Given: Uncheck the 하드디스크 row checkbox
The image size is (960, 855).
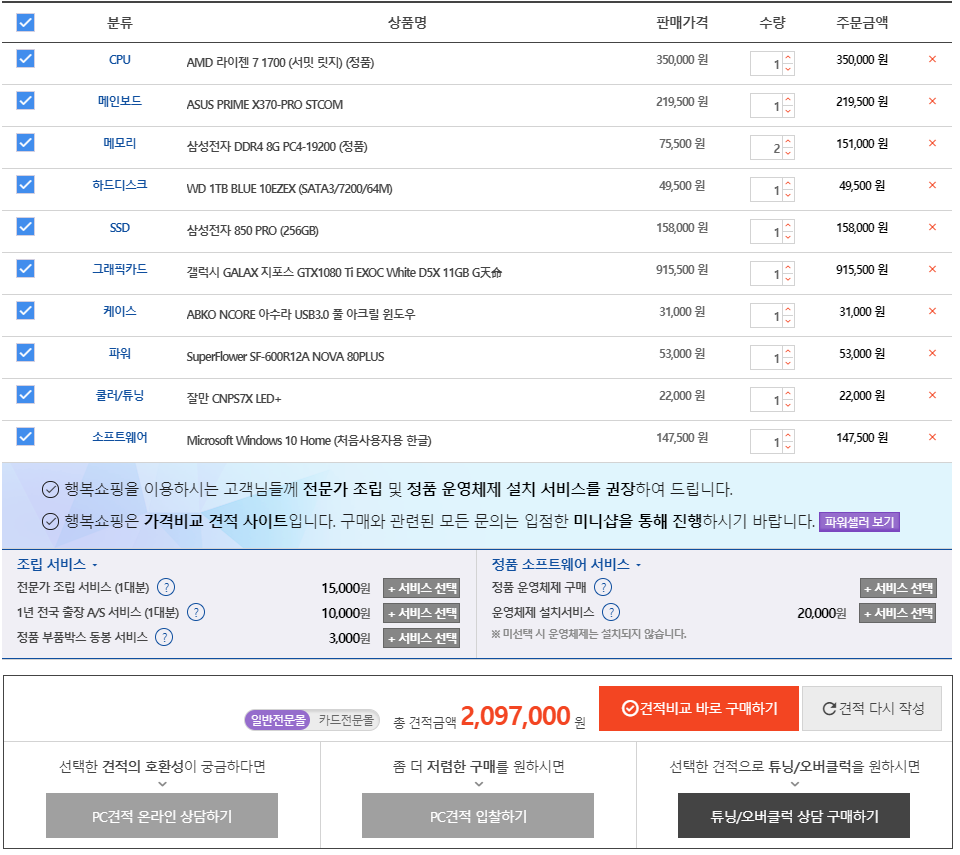Looking at the screenshot, I should [x=25, y=186].
